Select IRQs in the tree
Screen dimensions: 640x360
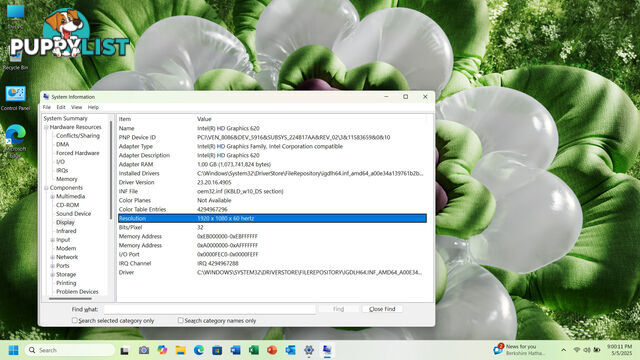click(62, 170)
